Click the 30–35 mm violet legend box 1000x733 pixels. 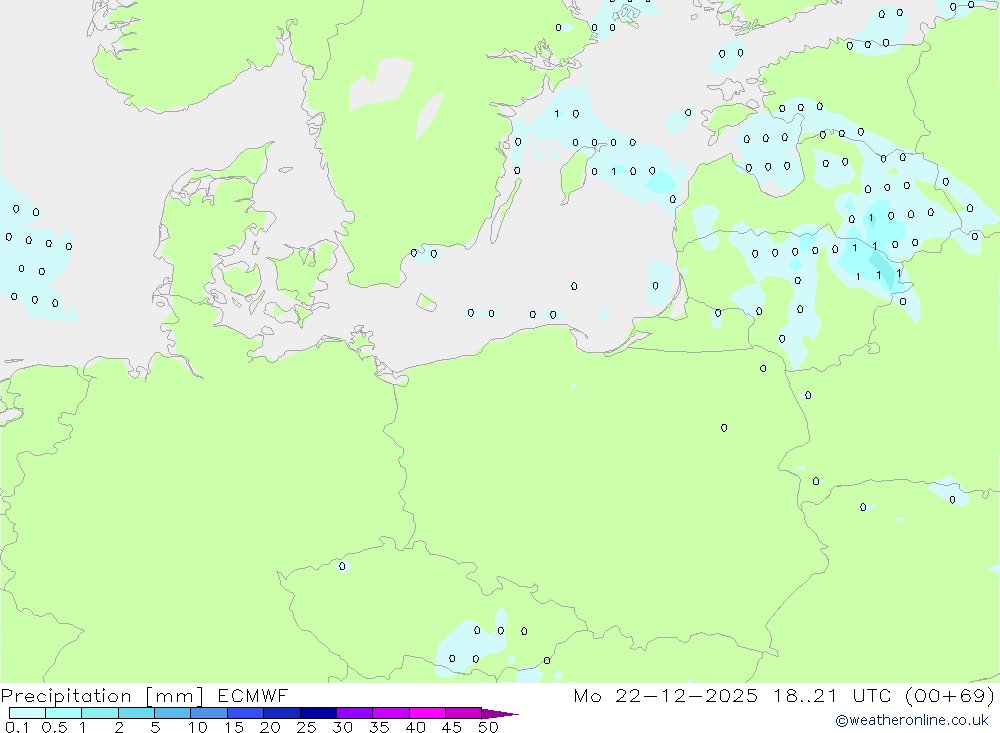tap(355, 713)
